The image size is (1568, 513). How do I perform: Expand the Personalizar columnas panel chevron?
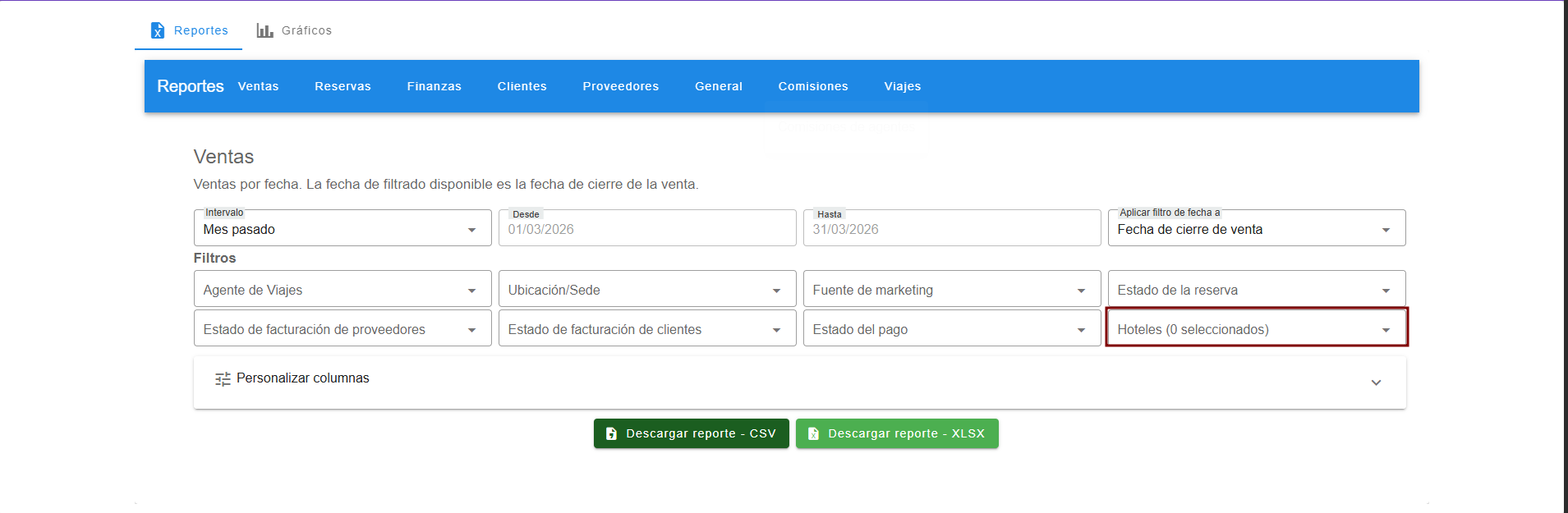(1376, 382)
